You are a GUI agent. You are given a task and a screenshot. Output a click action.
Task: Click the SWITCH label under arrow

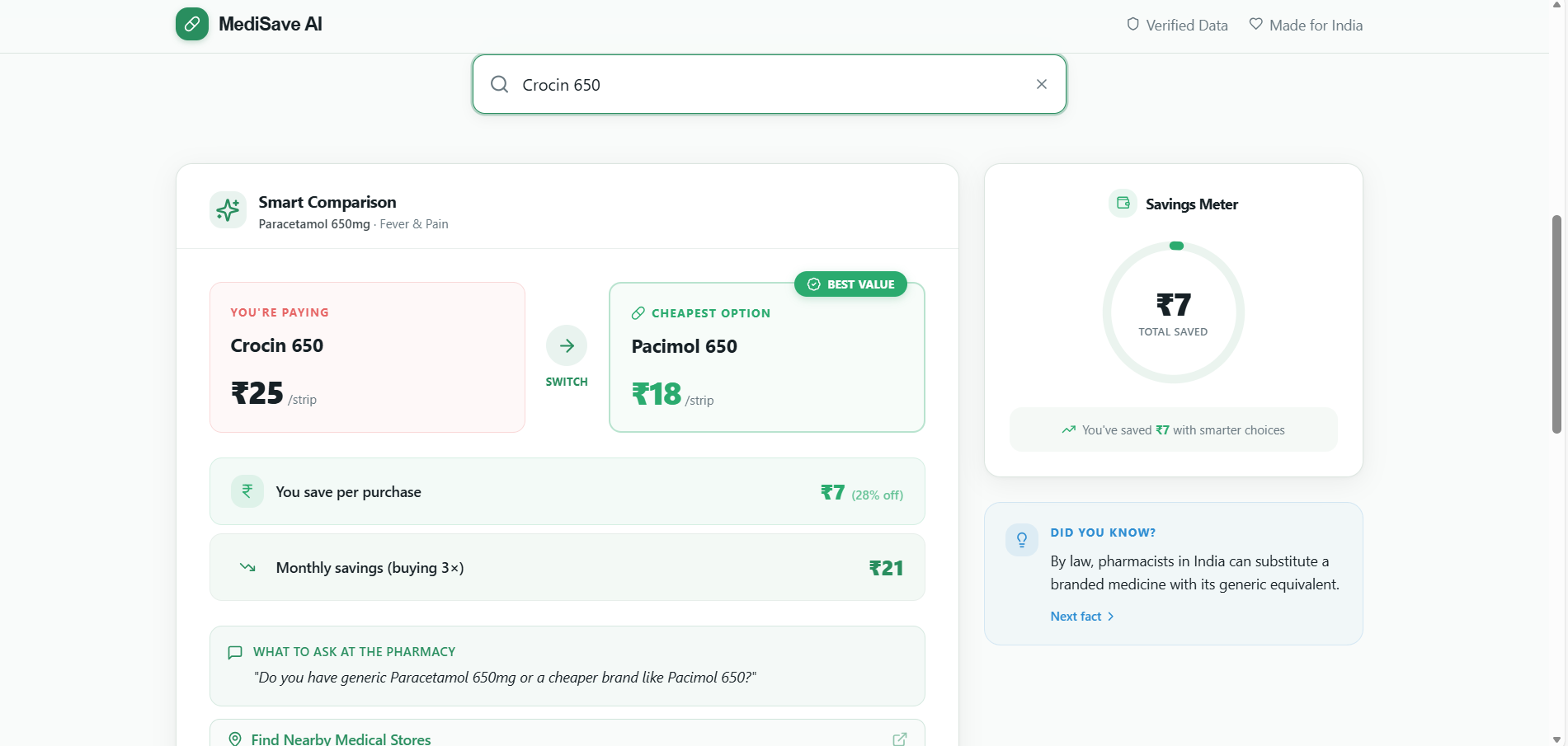[567, 382]
